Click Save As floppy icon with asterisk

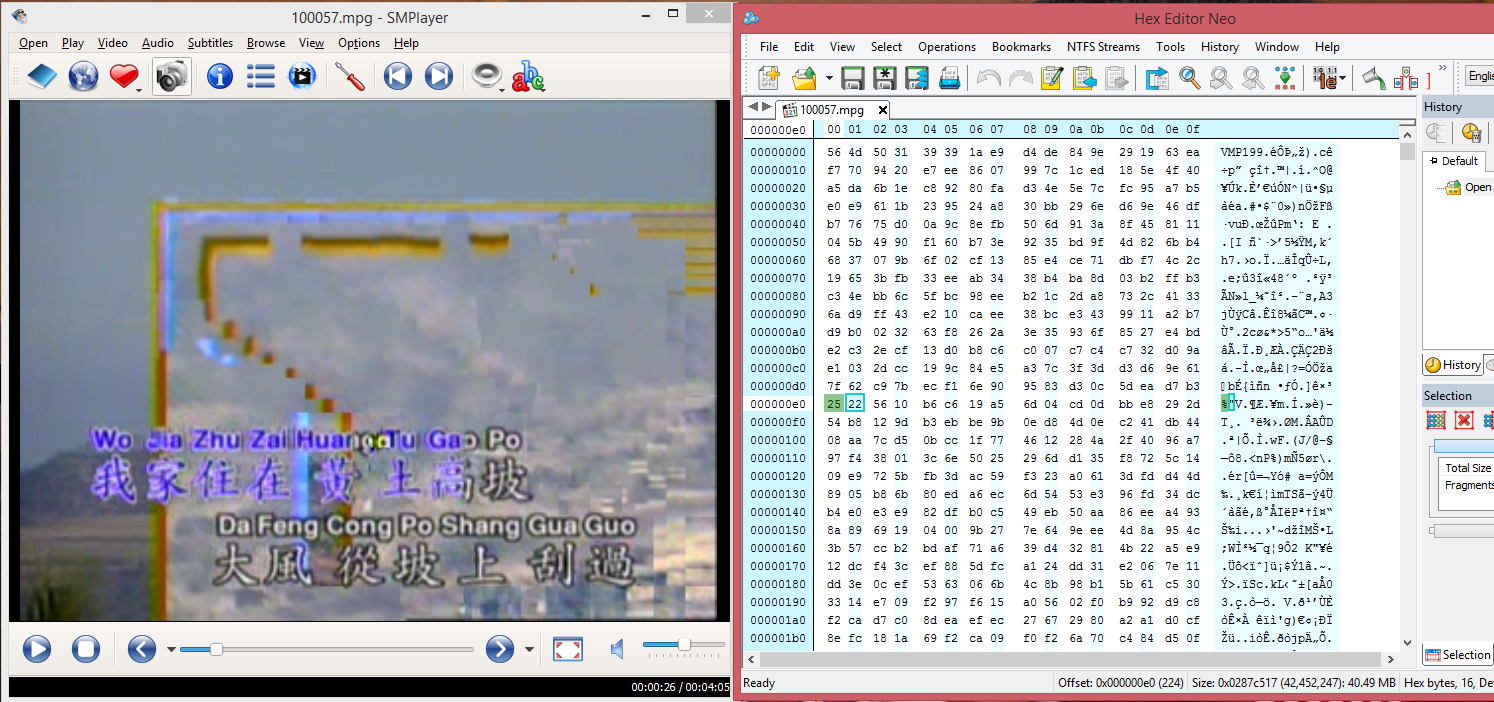[884, 77]
